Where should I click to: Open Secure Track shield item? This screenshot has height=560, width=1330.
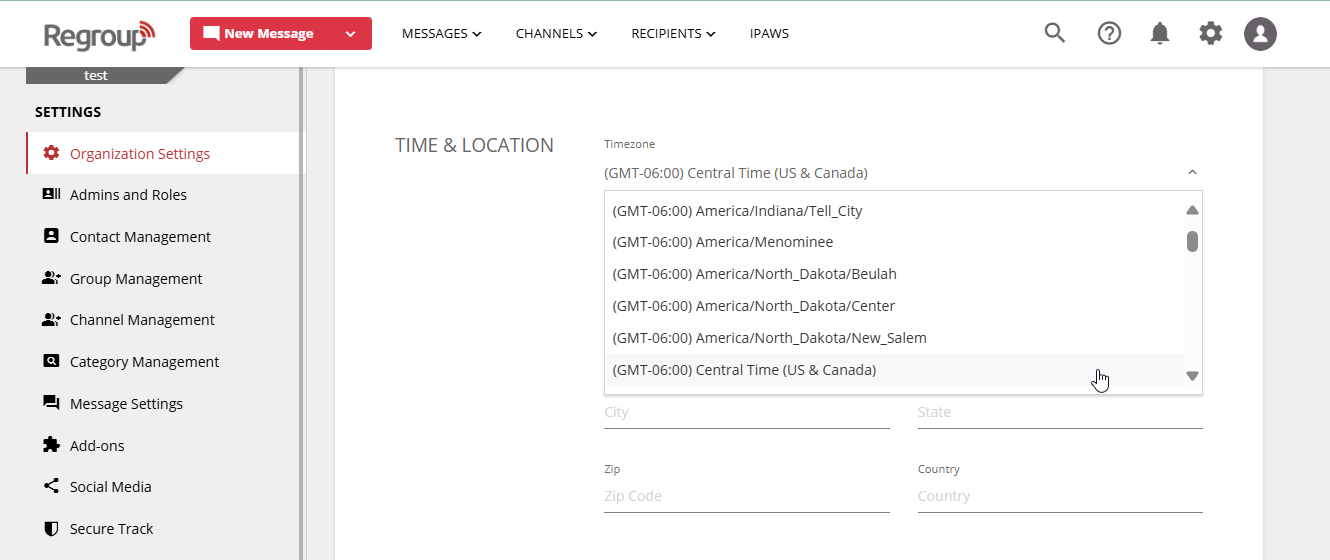[111, 529]
